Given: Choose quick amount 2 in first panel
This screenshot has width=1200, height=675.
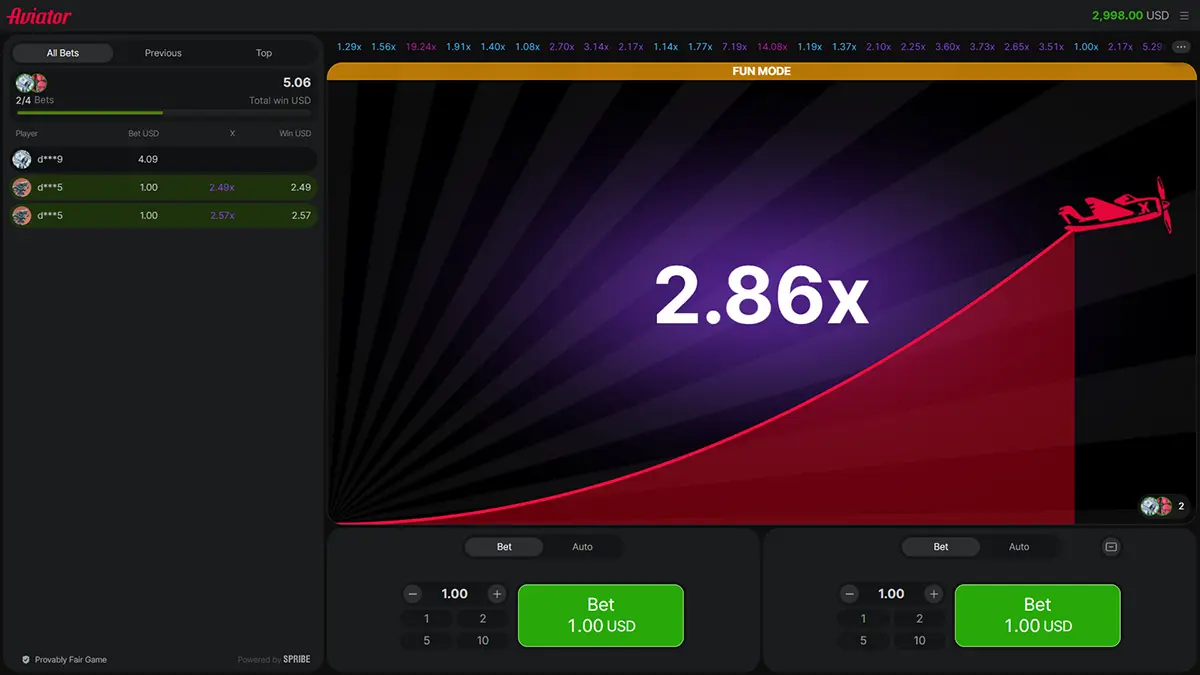Looking at the screenshot, I should pos(483,619).
